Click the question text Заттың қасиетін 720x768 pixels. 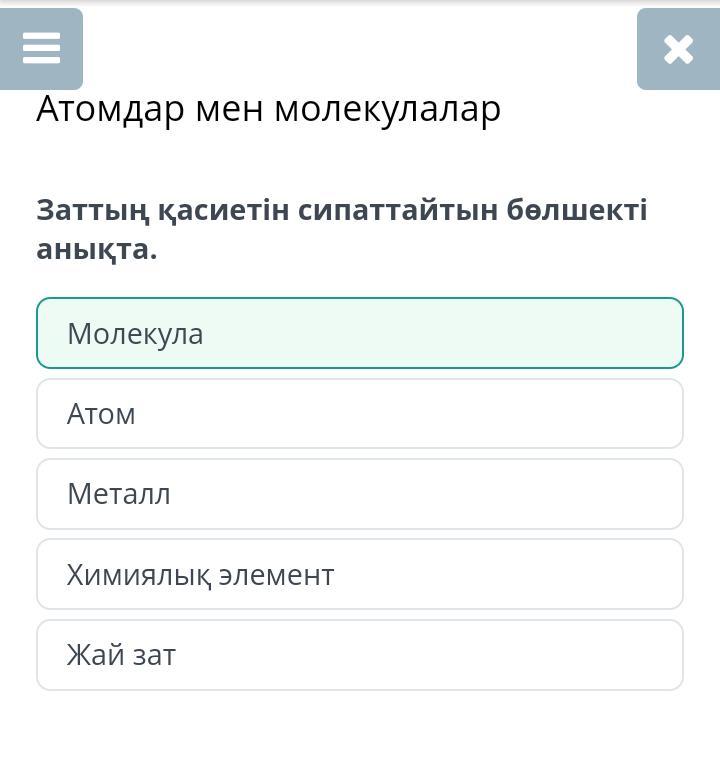point(163,211)
